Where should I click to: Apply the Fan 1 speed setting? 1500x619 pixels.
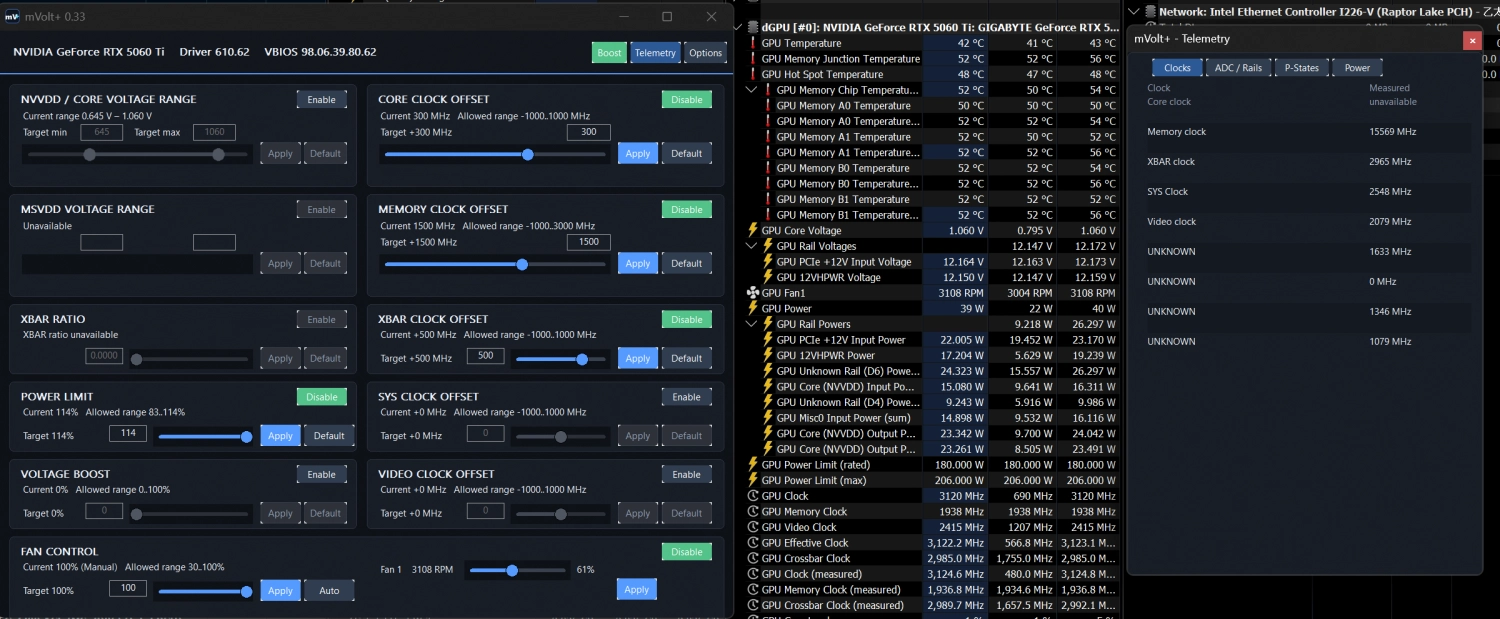637,589
